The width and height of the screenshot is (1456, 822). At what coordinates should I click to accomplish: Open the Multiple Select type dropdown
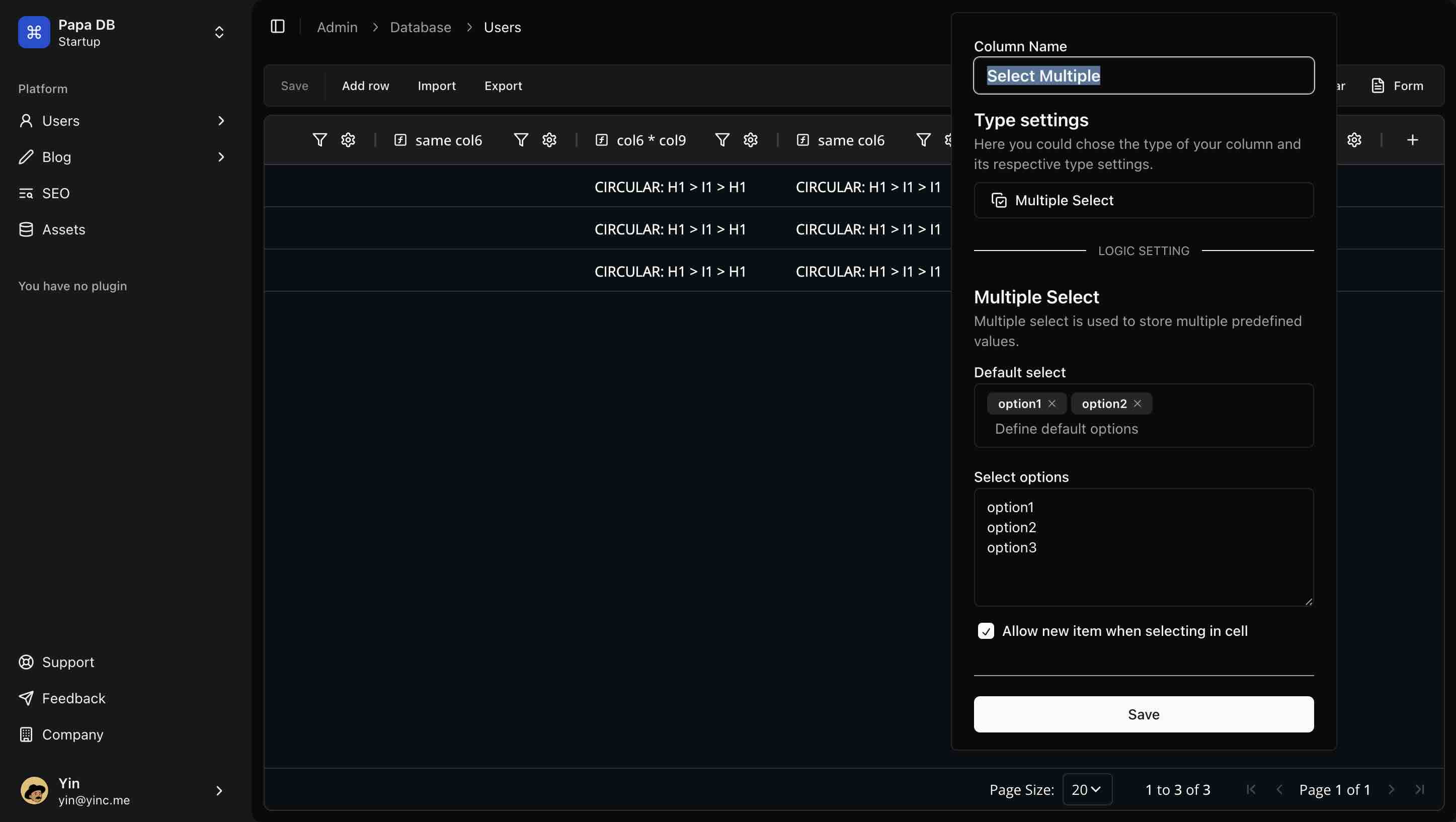1144,200
